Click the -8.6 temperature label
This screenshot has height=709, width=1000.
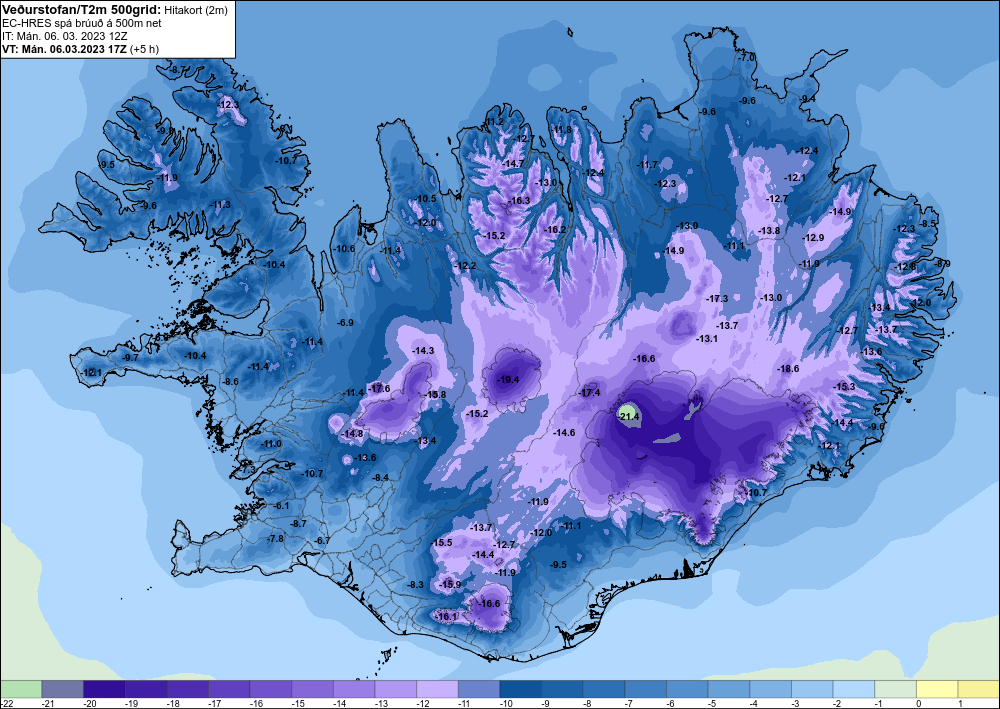pos(230,382)
